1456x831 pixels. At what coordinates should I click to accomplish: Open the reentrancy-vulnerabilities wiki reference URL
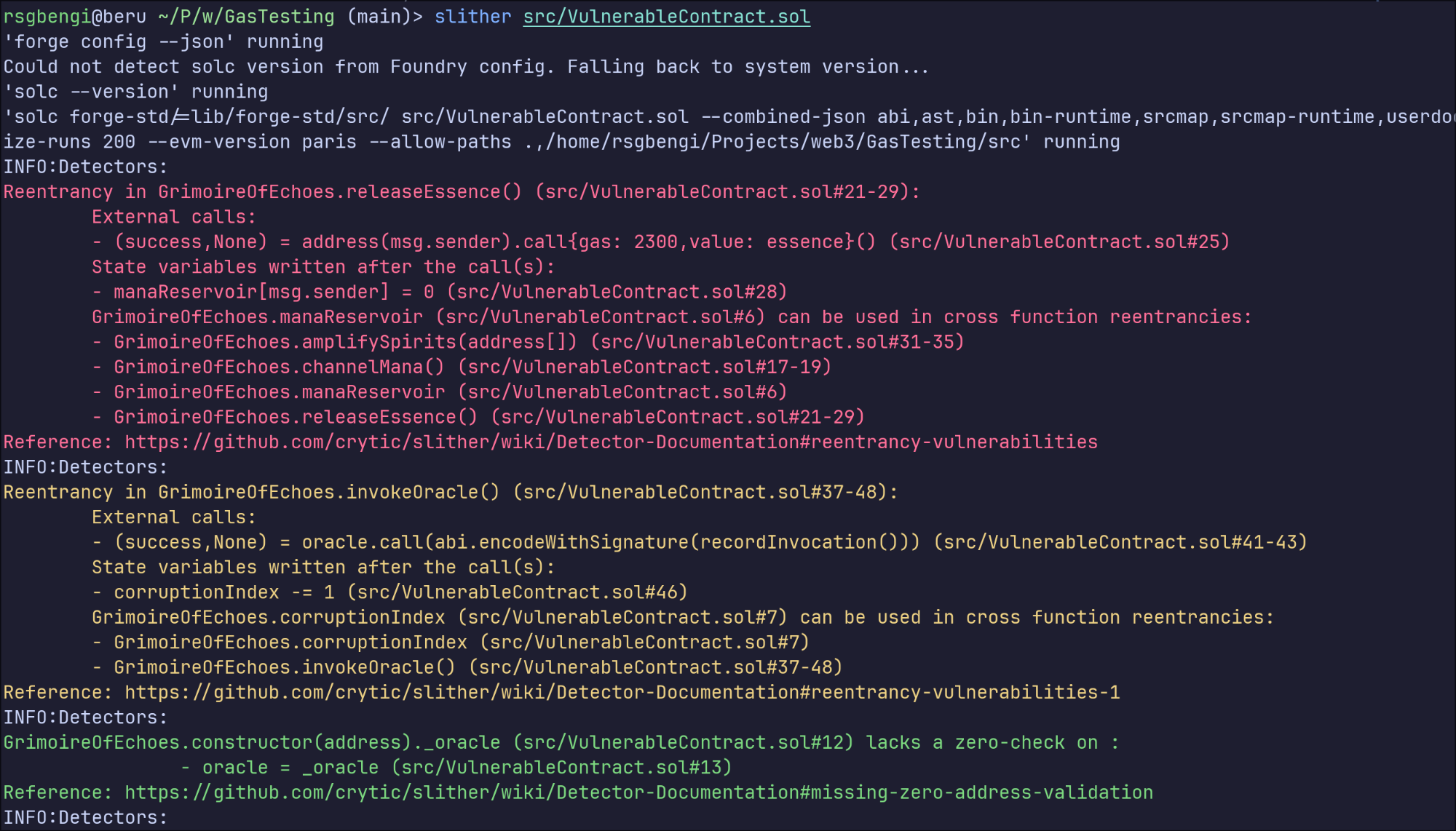click(610, 442)
